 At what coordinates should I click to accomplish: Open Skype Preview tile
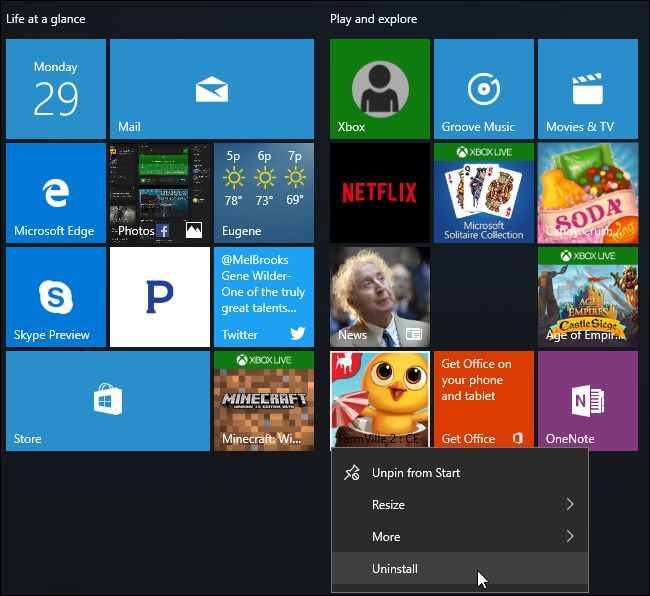pyautogui.click(x=56, y=297)
